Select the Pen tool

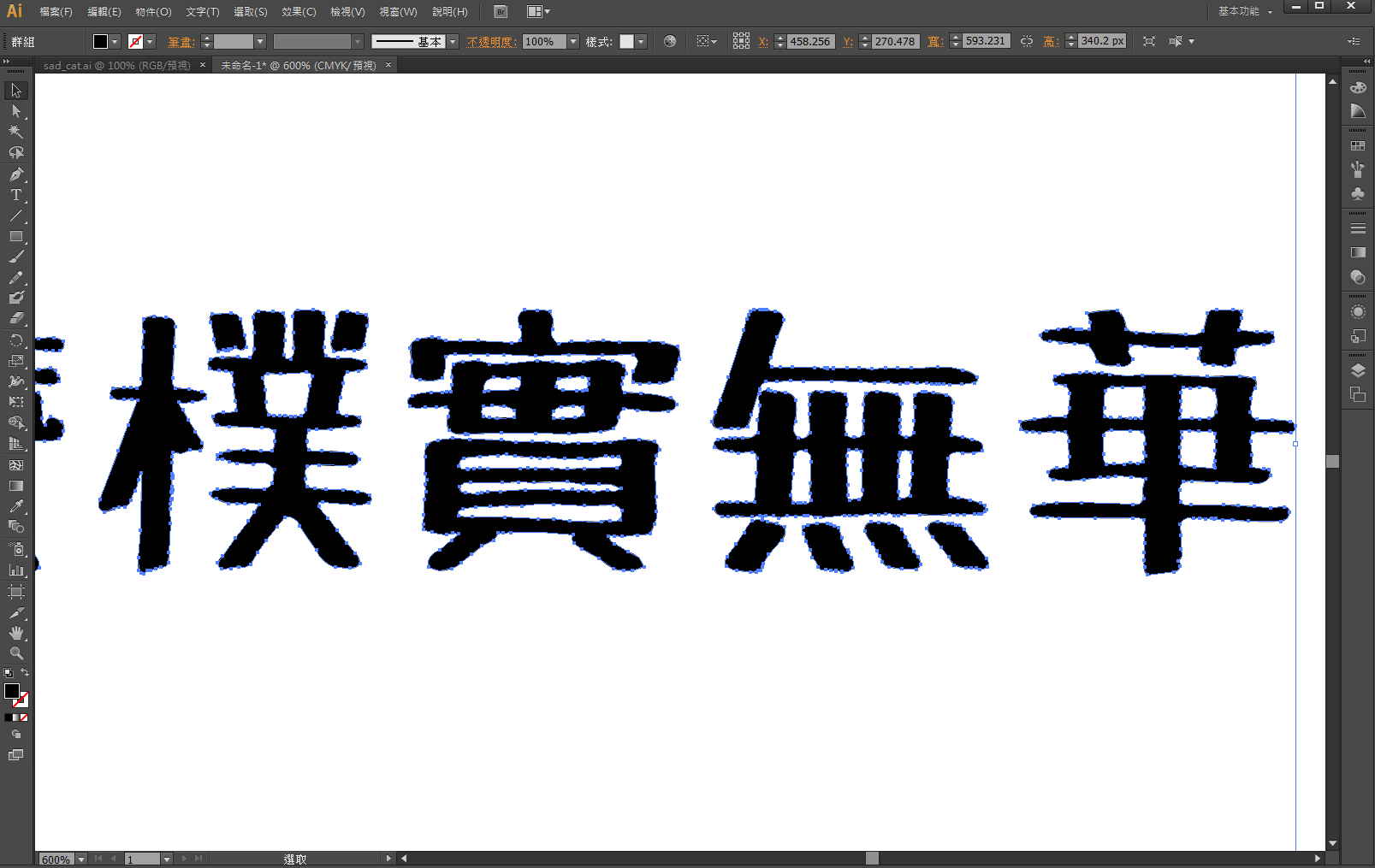(x=15, y=174)
